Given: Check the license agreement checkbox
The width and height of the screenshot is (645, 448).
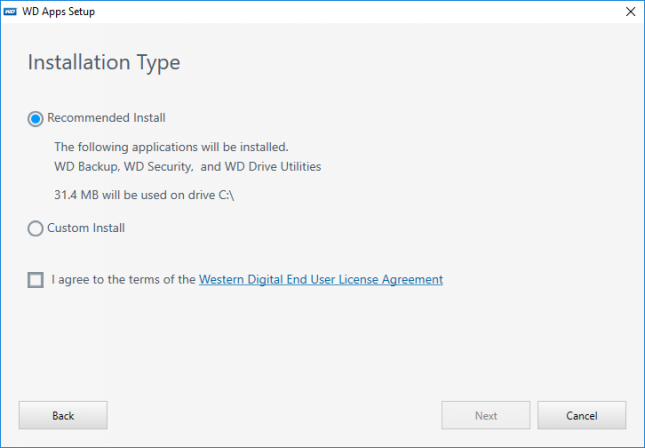Looking at the screenshot, I should pyautogui.click(x=36, y=280).
